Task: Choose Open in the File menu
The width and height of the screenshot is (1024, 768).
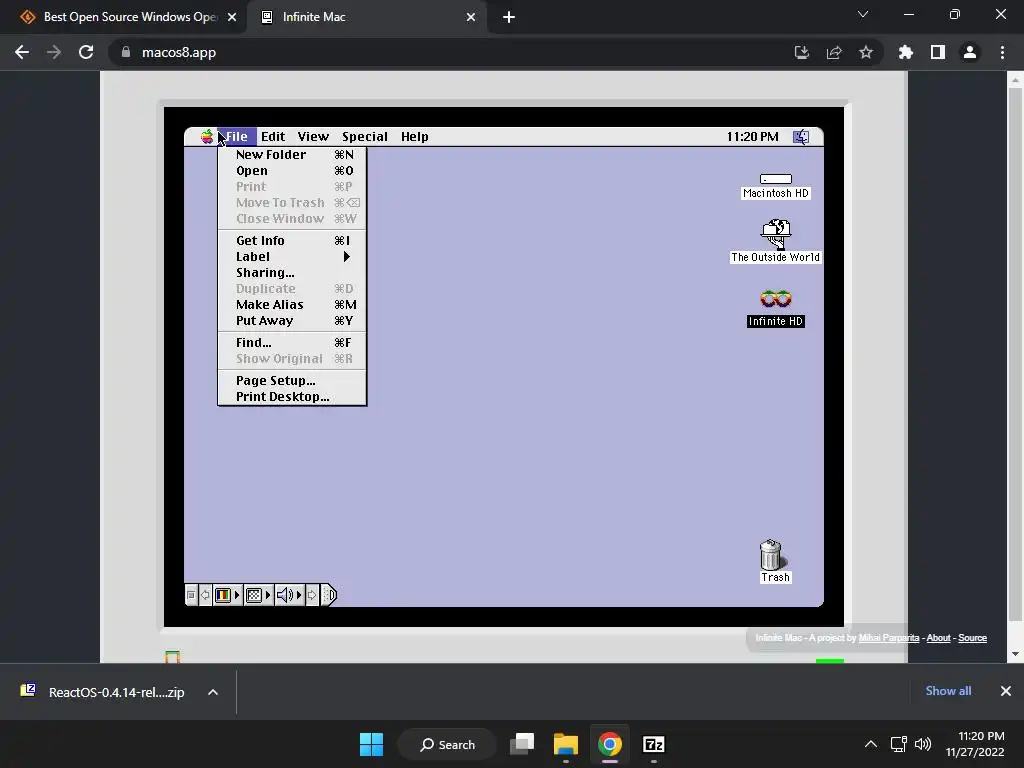Action: [292, 171]
